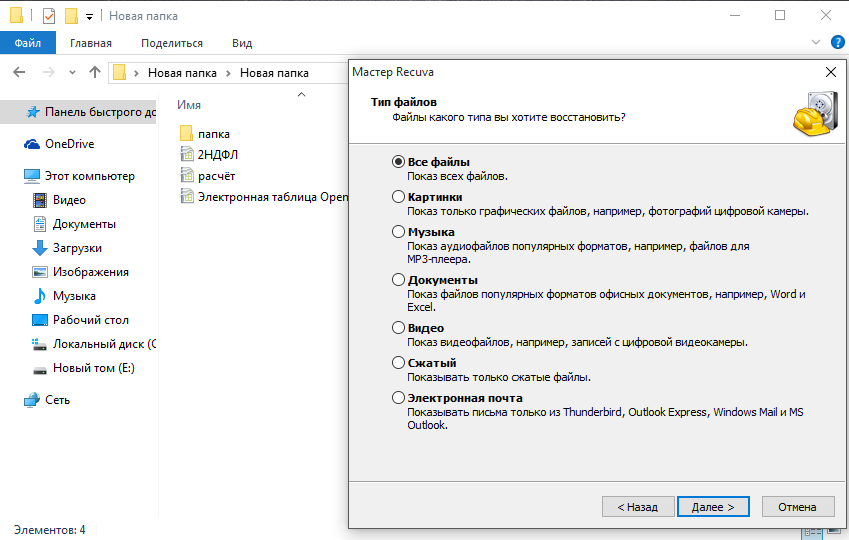849x540 pixels.
Task: Click the OneDrive cloud icon in sidebar
Action: [32, 144]
